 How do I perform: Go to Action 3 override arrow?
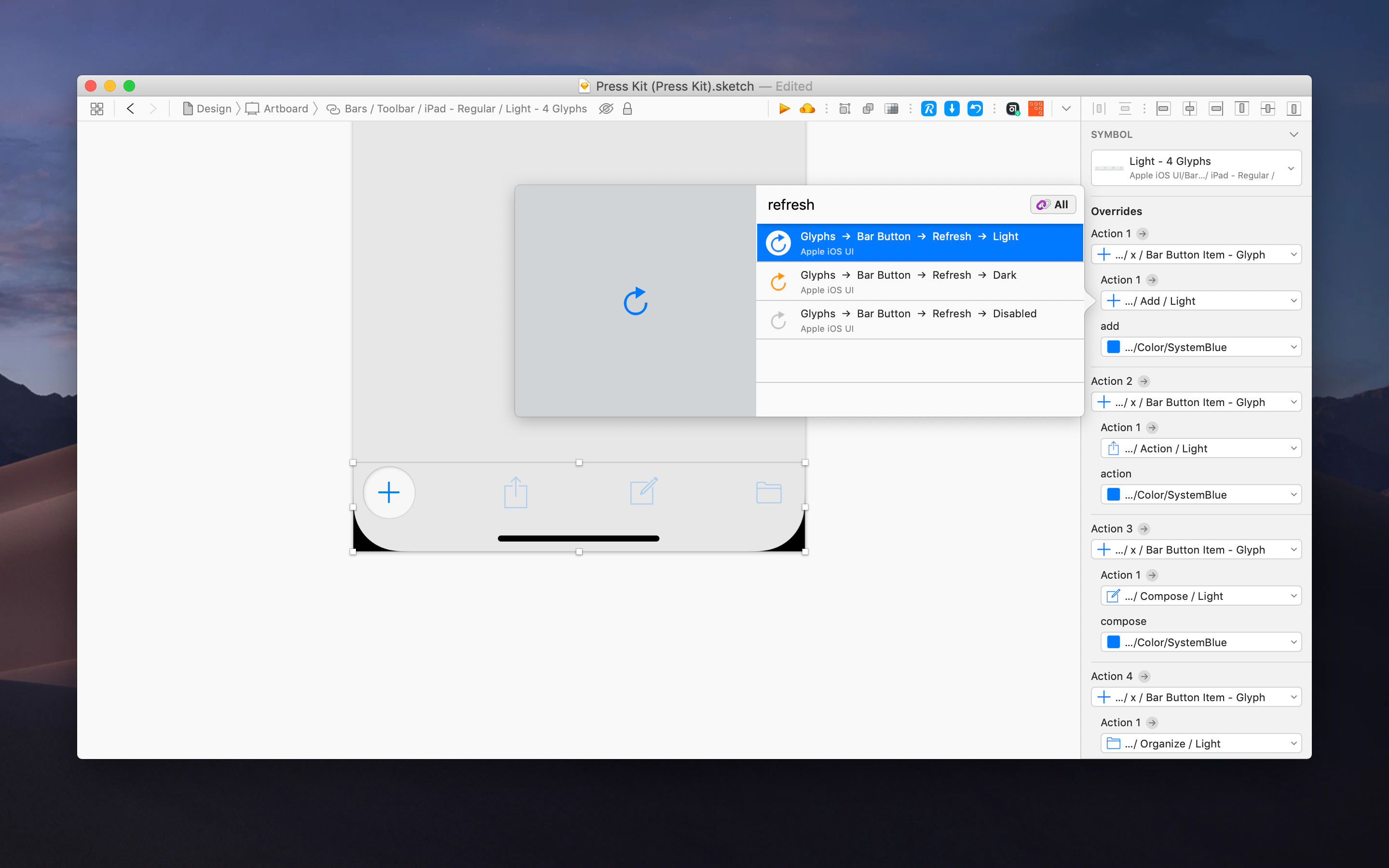click(x=1144, y=529)
